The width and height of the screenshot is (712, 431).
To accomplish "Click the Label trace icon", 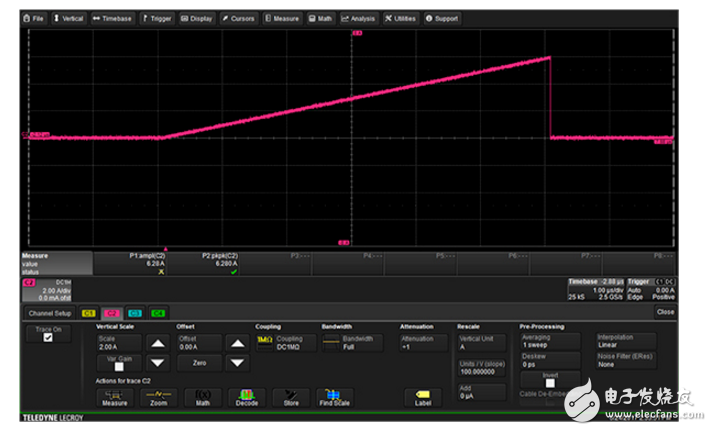I will tap(423, 397).
